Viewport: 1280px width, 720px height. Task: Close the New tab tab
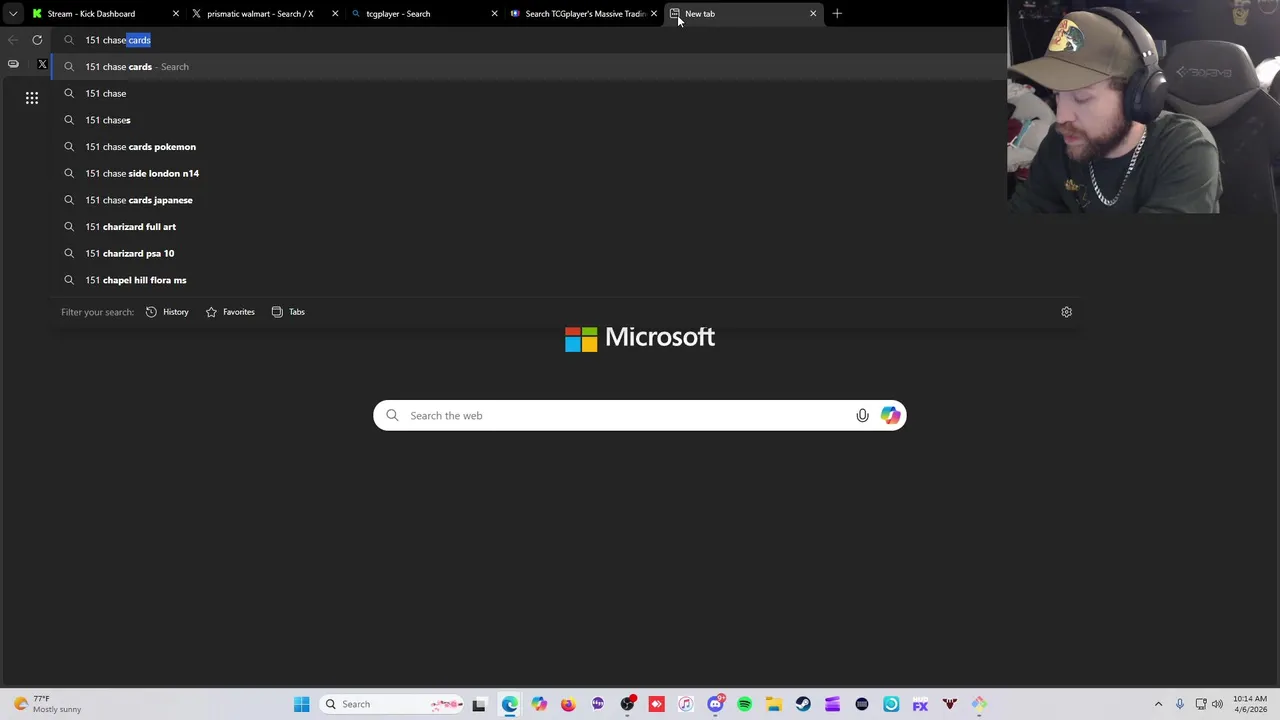(813, 14)
